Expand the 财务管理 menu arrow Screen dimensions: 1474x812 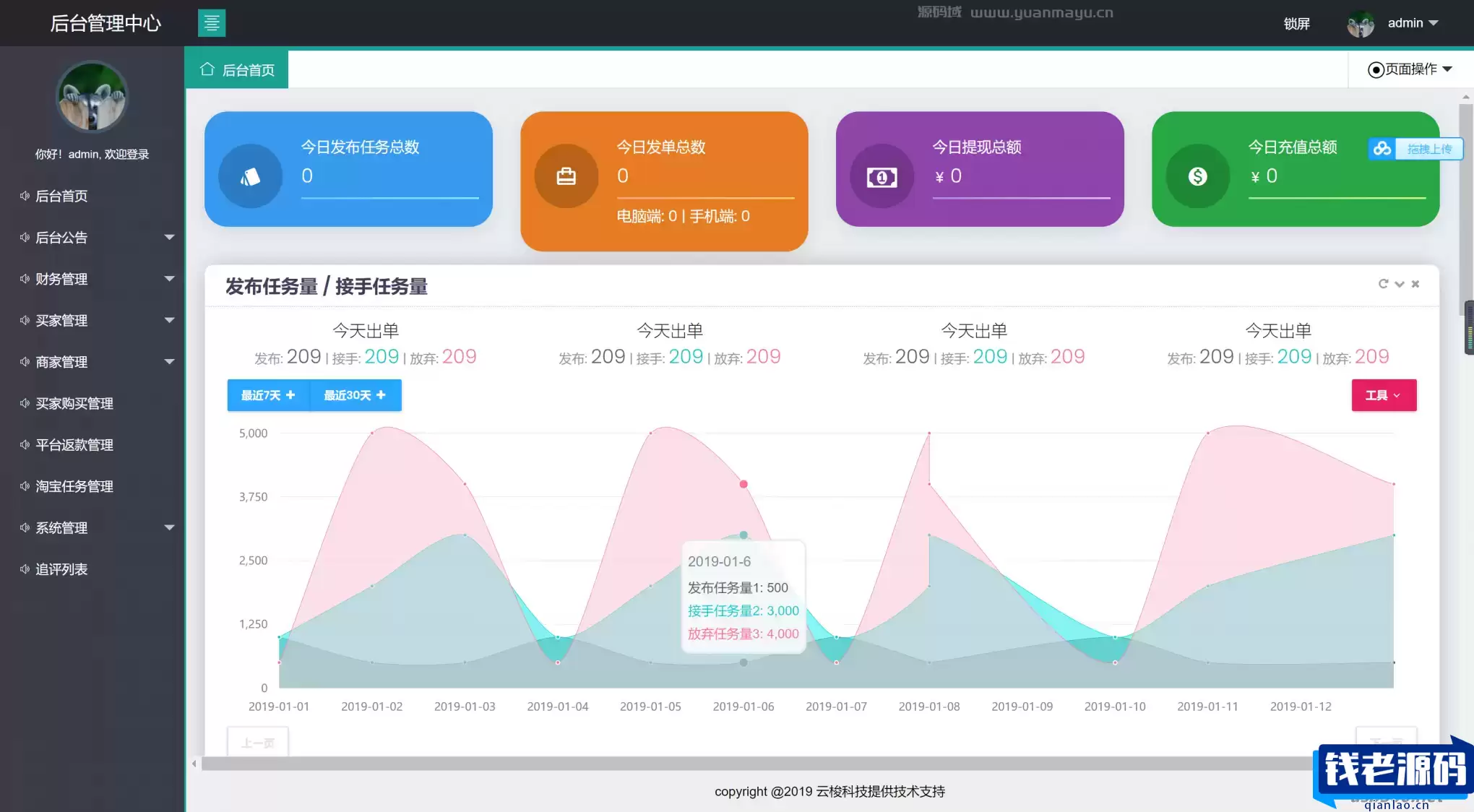pyautogui.click(x=169, y=279)
